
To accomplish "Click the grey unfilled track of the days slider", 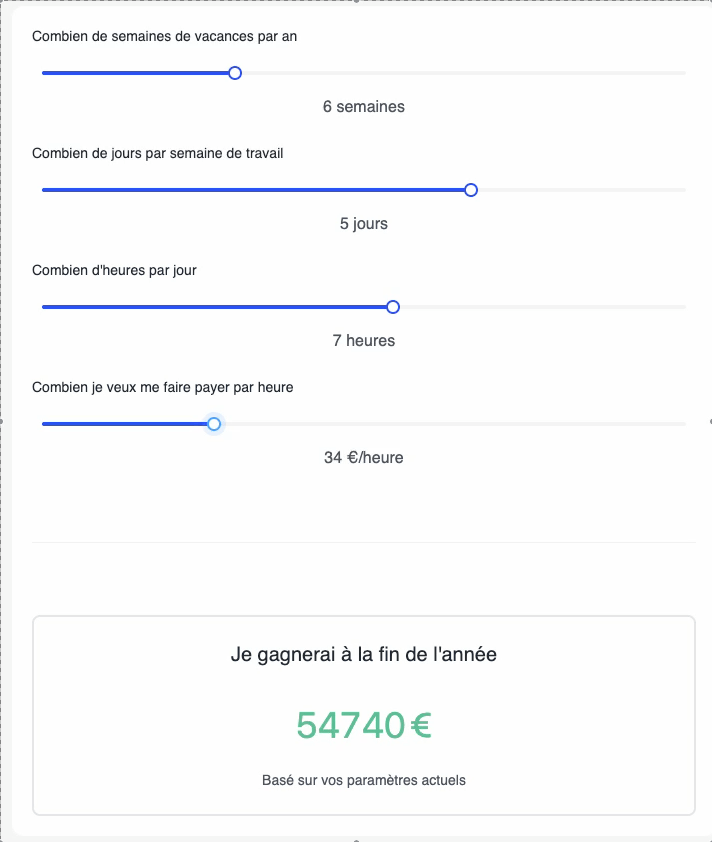I will click(580, 190).
